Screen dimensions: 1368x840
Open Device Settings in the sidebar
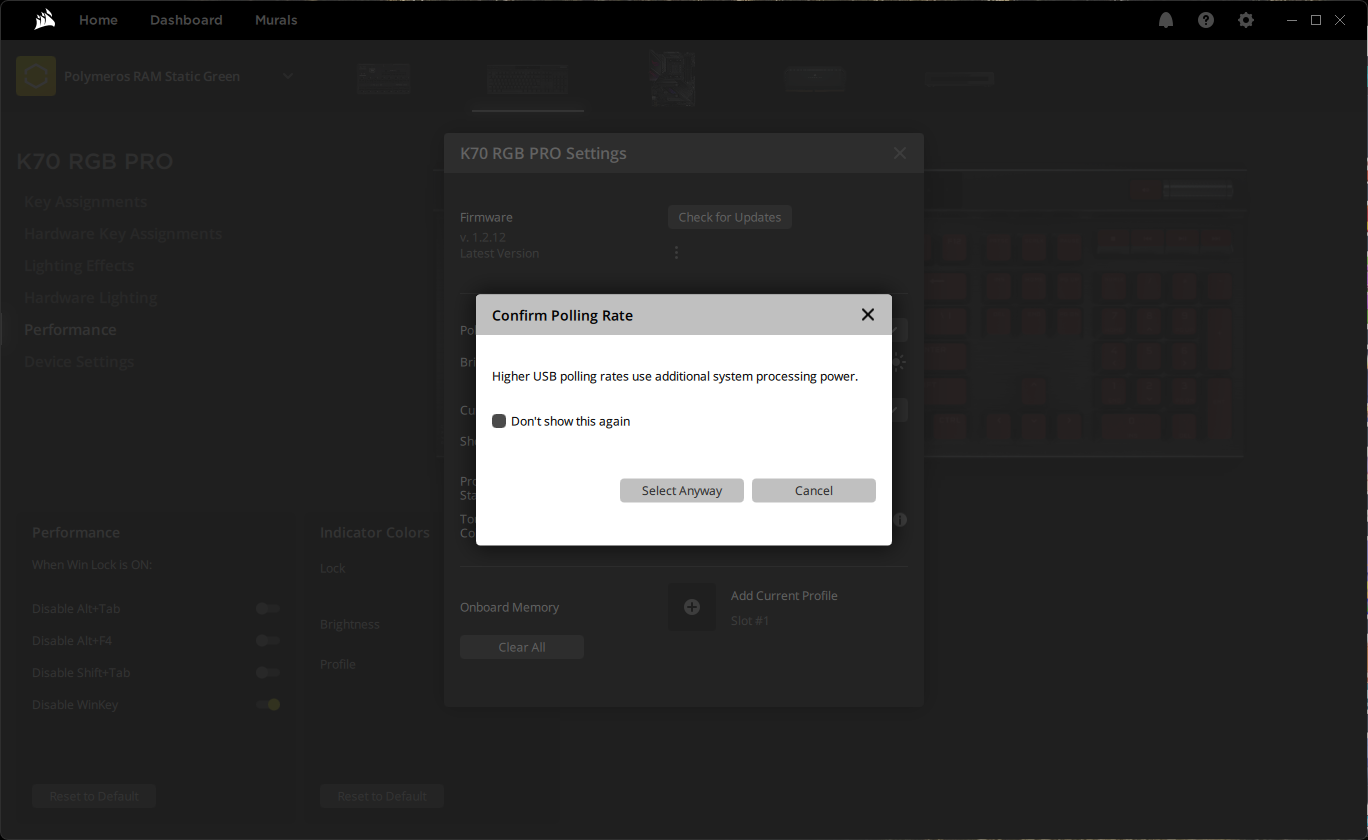[x=79, y=362]
